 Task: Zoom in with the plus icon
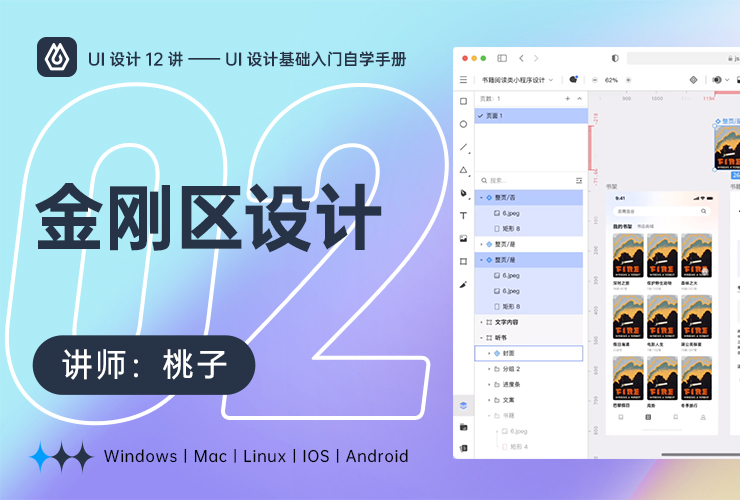(x=628, y=80)
